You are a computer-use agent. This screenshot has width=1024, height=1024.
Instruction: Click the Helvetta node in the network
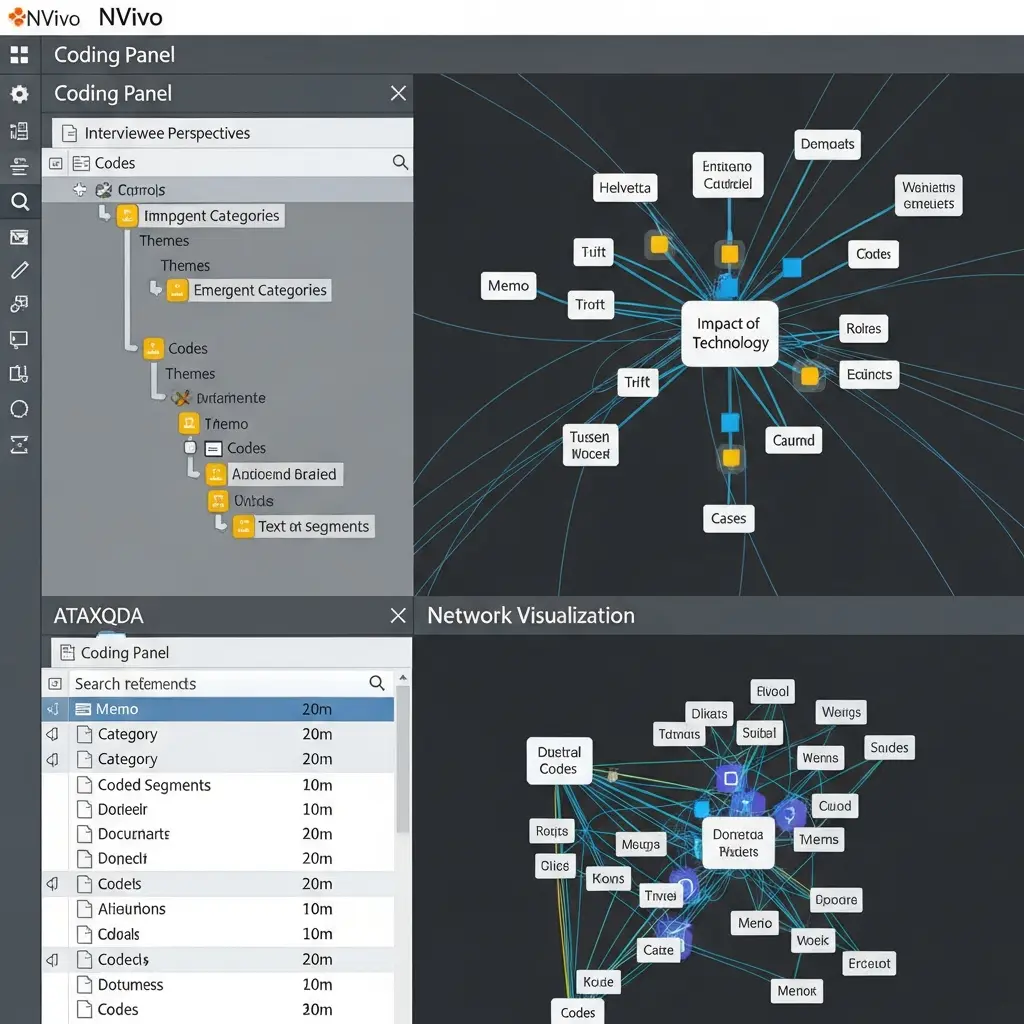625,188
